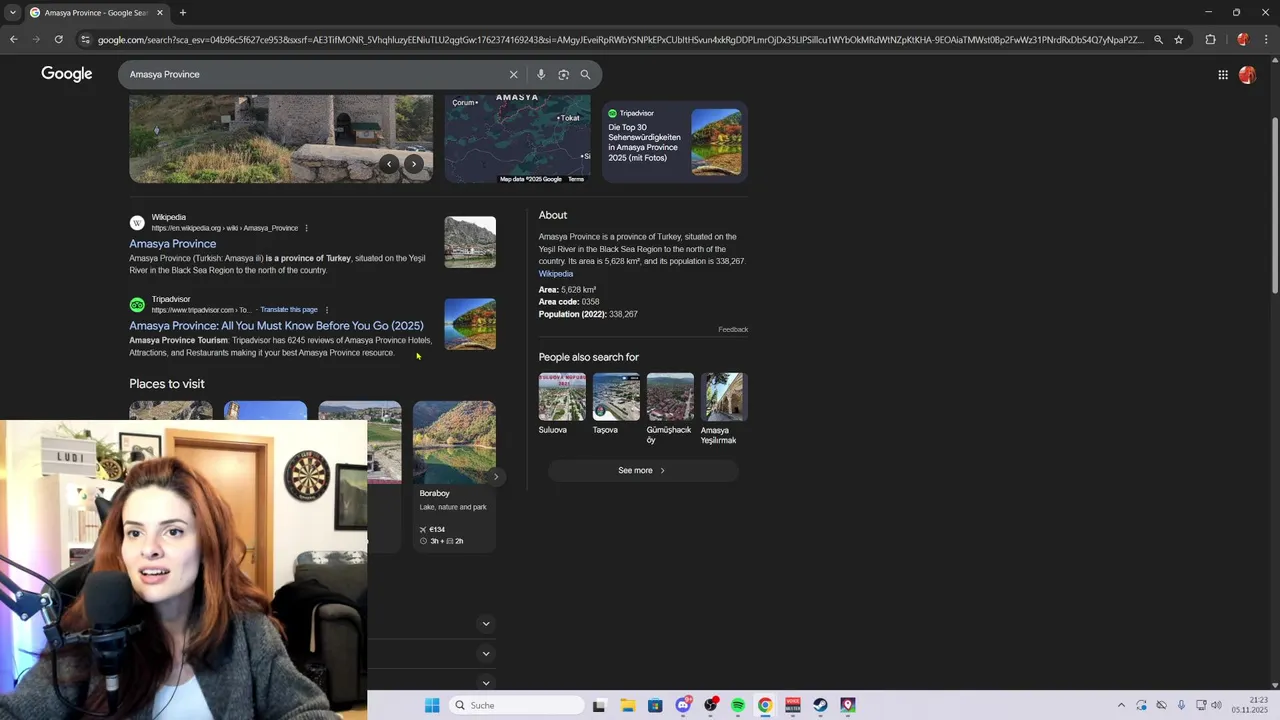Open the map app on taskbar

848,705
